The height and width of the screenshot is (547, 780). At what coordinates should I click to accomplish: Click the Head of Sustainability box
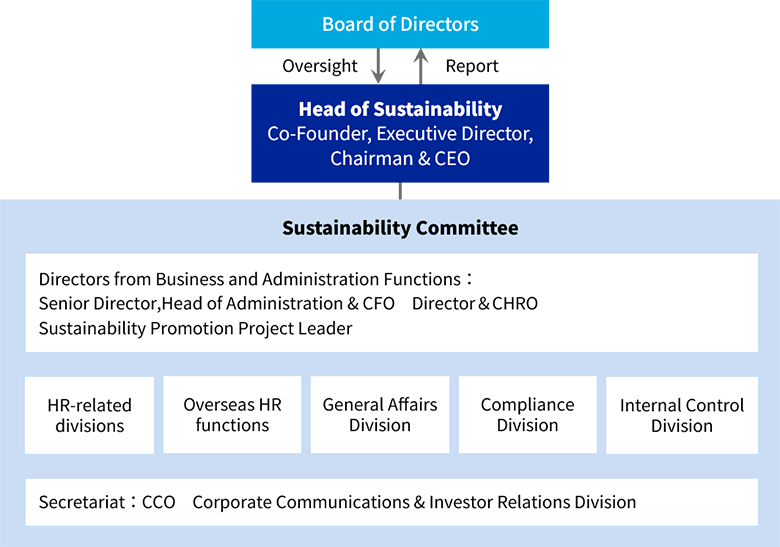(400, 133)
